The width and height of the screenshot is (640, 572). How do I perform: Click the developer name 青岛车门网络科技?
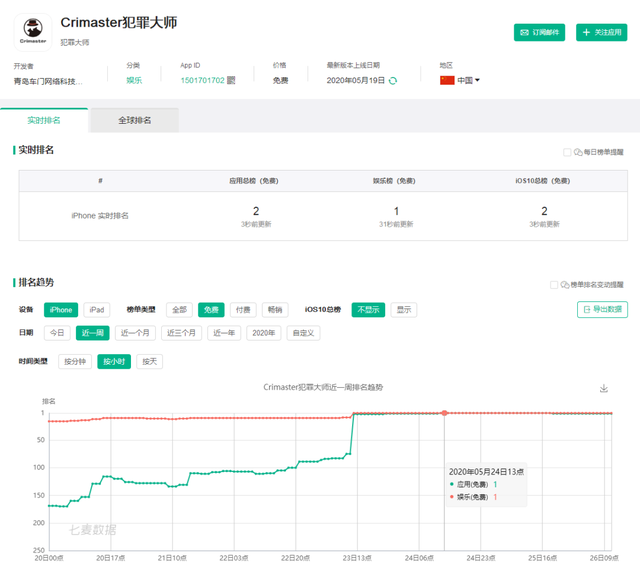[48, 81]
